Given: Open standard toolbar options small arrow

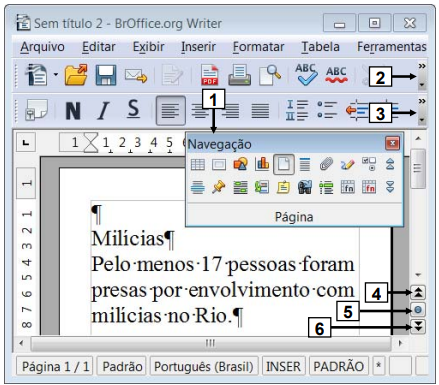Looking at the screenshot, I should [x=422, y=85].
